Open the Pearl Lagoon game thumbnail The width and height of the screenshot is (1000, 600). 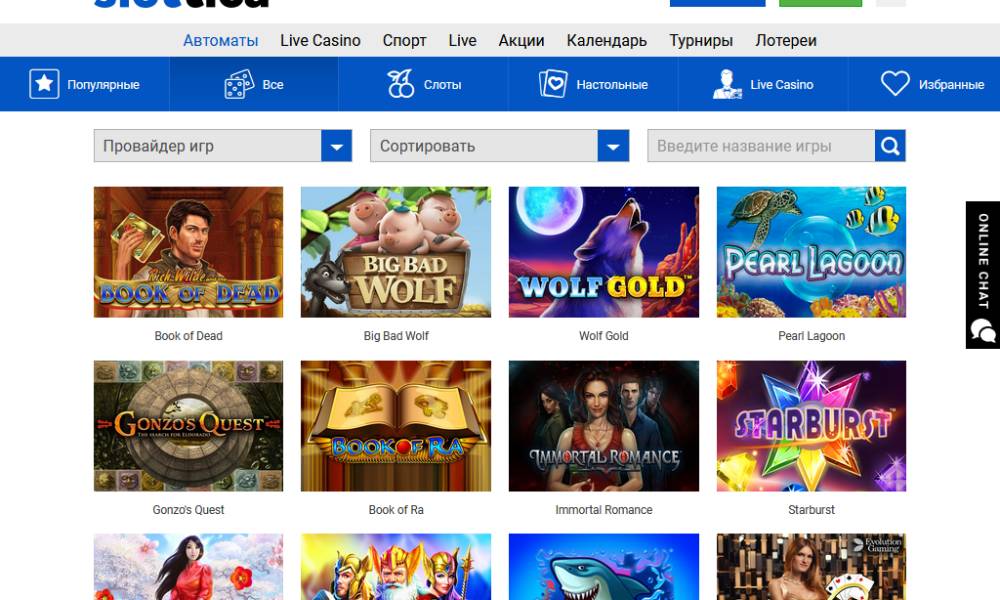click(x=811, y=252)
